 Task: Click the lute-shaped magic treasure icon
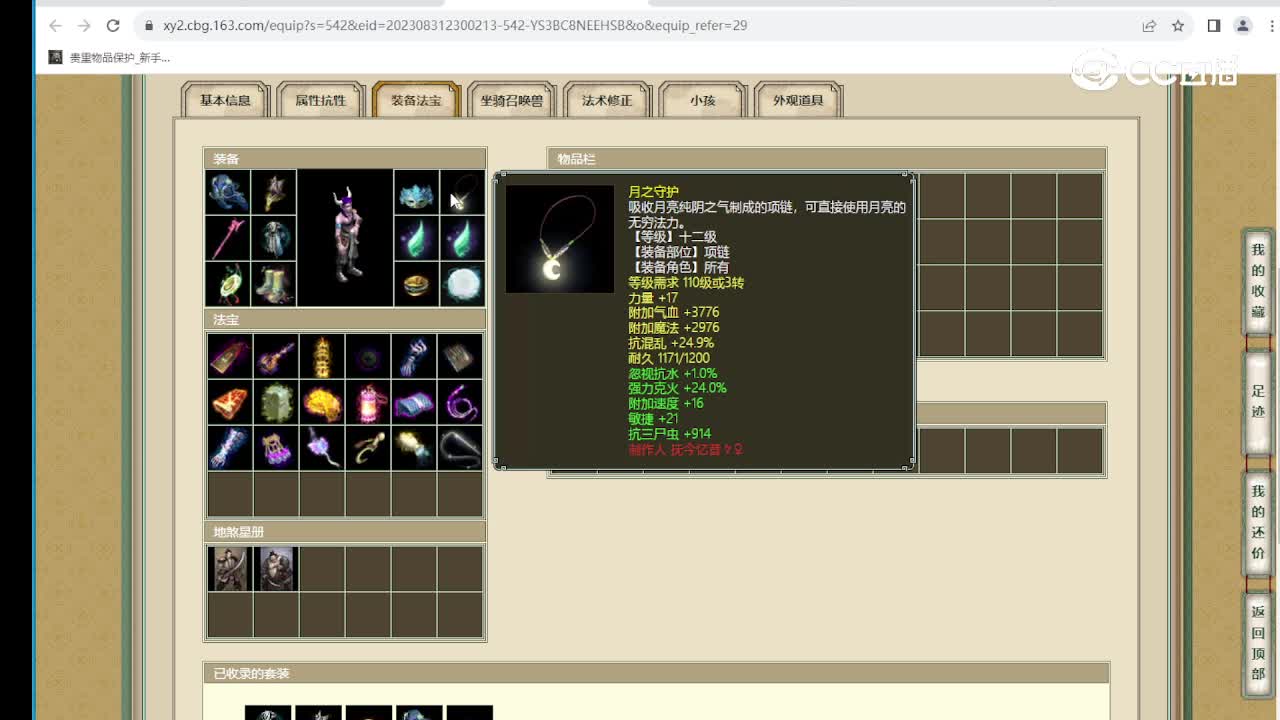pos(276,356)
